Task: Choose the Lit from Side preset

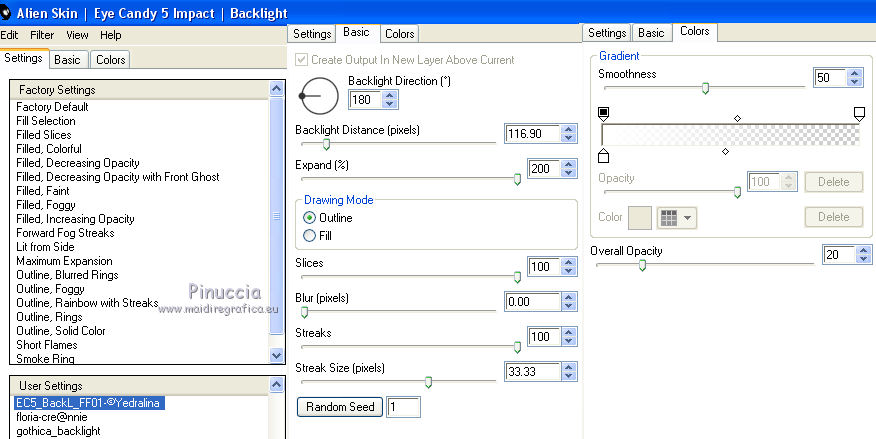Action: click(45, 247)
